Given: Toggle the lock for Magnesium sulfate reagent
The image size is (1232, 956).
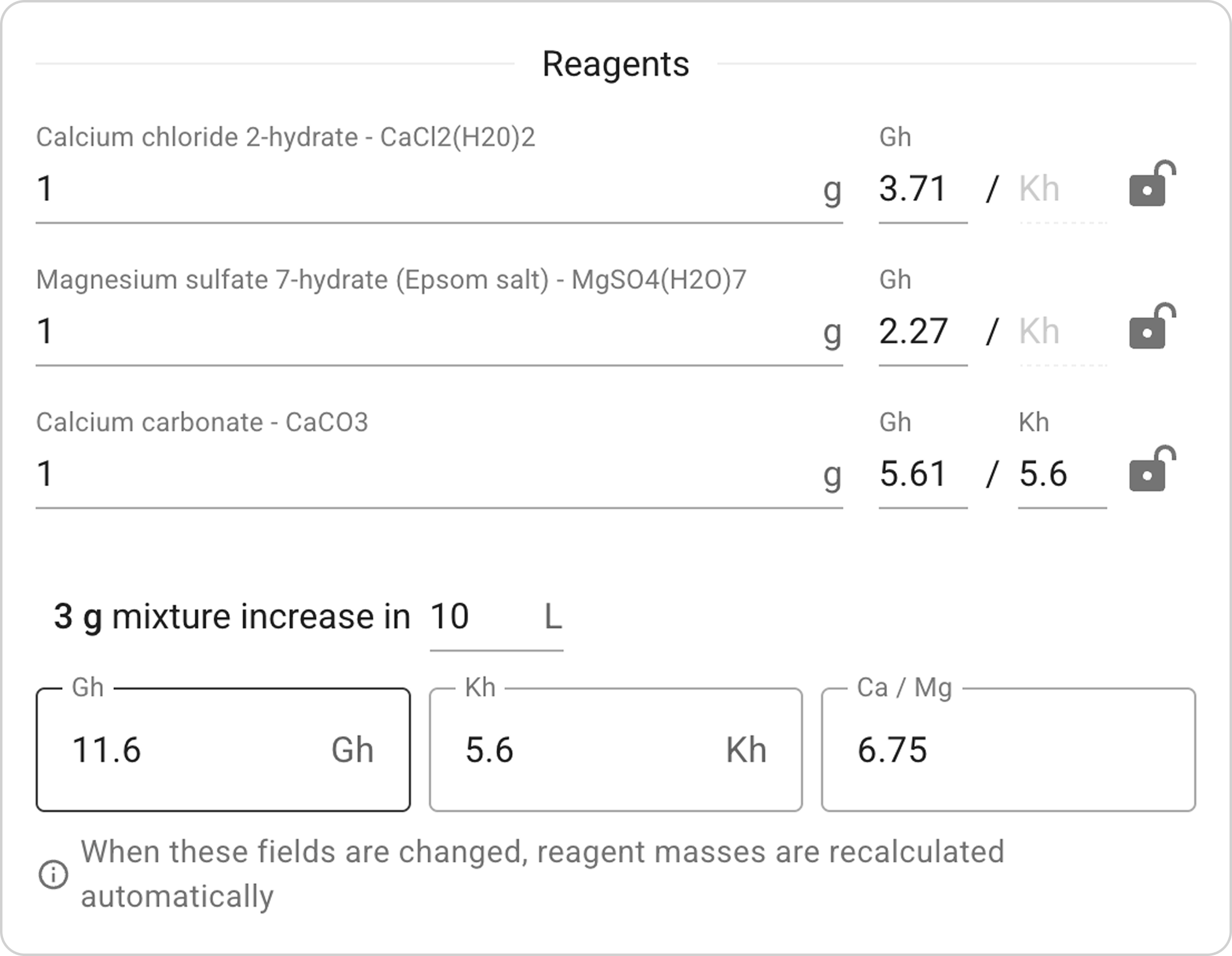Looking at the screenshot, I should click(1151, 327).
